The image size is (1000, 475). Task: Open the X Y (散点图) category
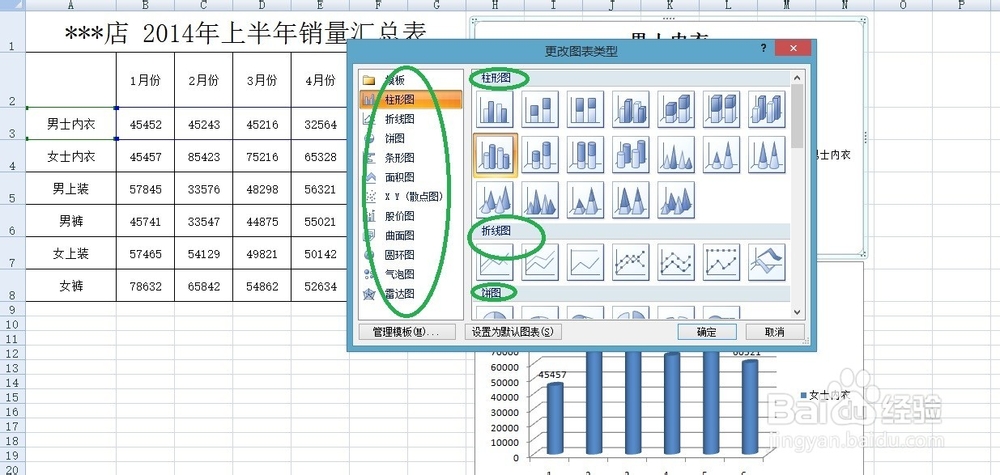click(410, 196)
